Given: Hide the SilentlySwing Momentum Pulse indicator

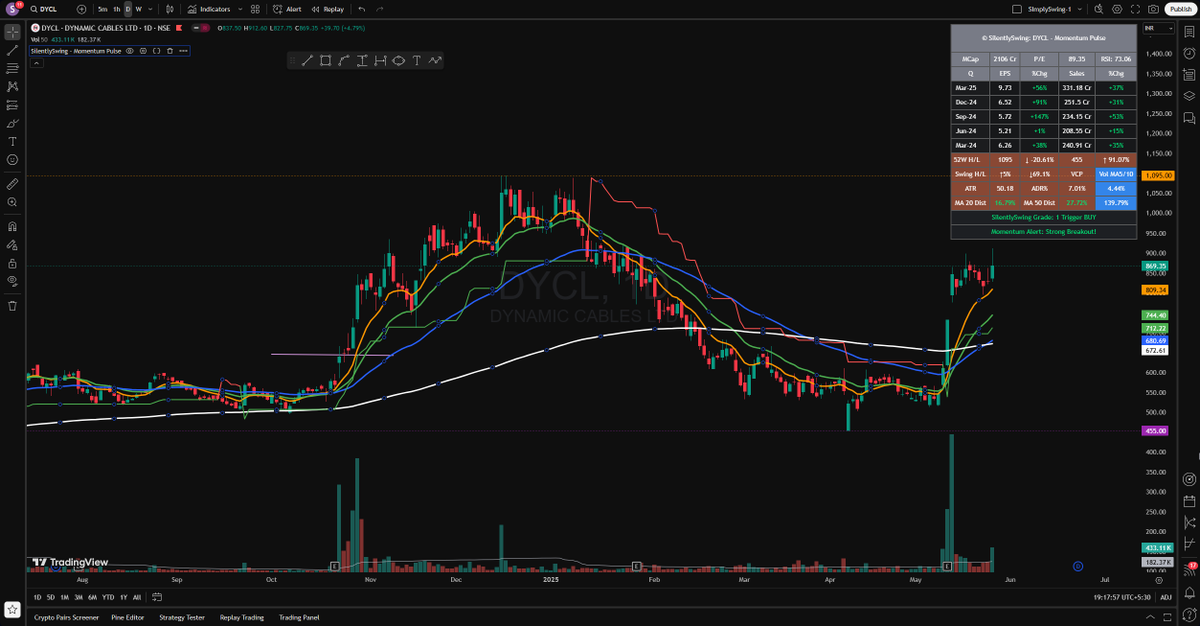Looking at the screenshot, I should coord(130,50).
